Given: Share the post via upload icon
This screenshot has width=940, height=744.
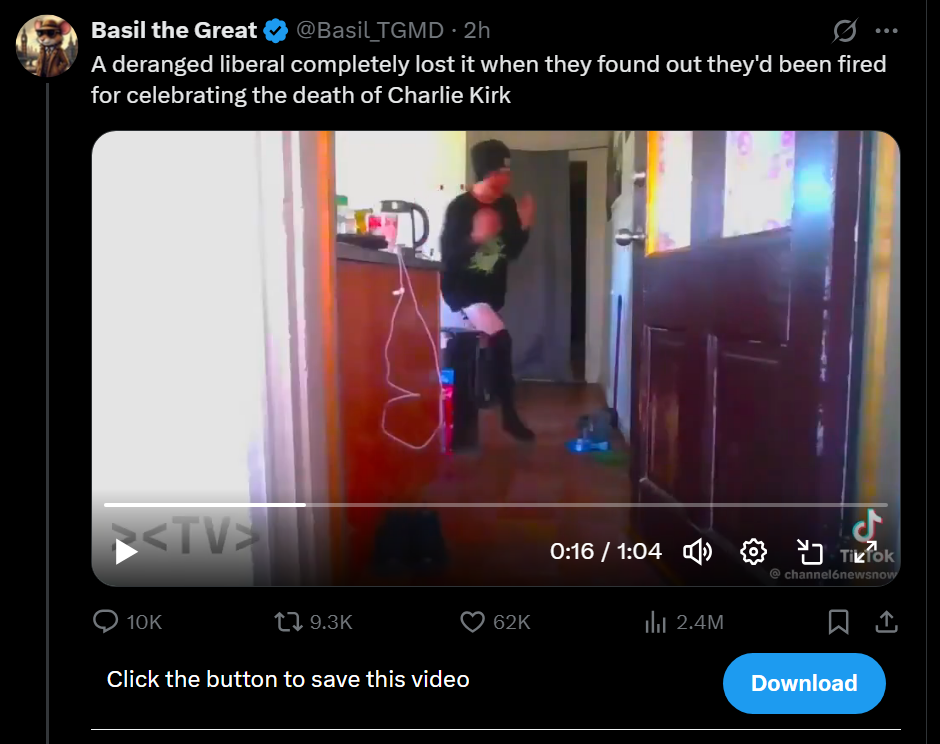Looking at the screenshot, I should tap(886, 622).
